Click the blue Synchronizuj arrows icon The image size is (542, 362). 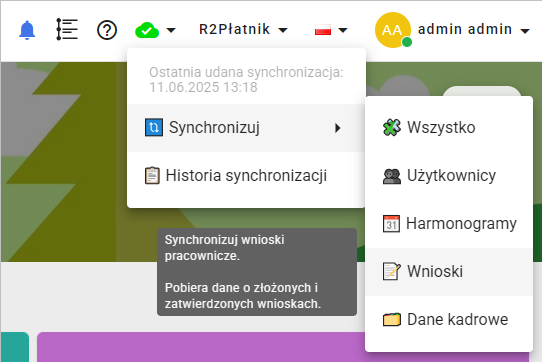(154, 128)
